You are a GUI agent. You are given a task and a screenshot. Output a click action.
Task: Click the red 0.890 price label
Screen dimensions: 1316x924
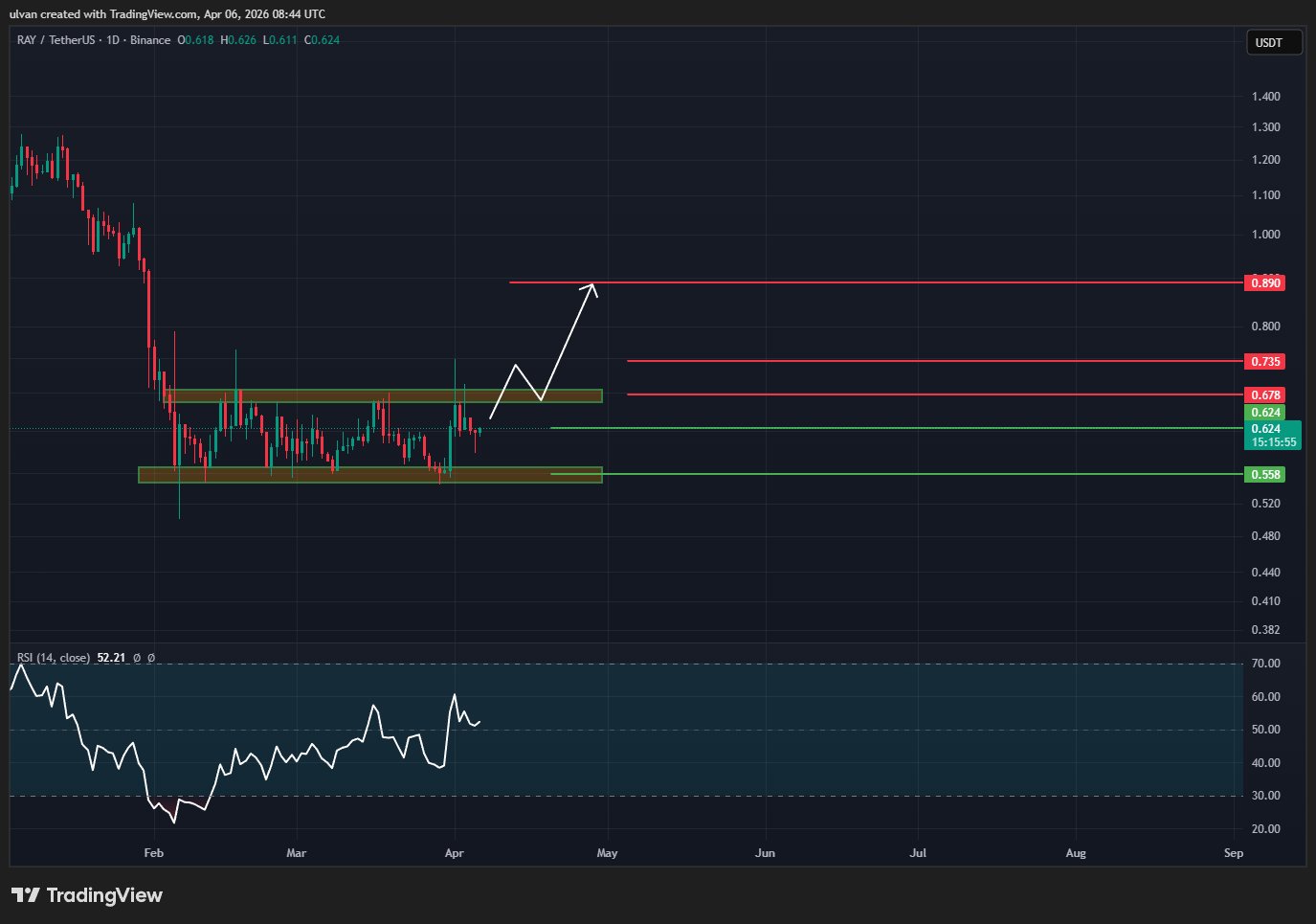pos(1264,282)
